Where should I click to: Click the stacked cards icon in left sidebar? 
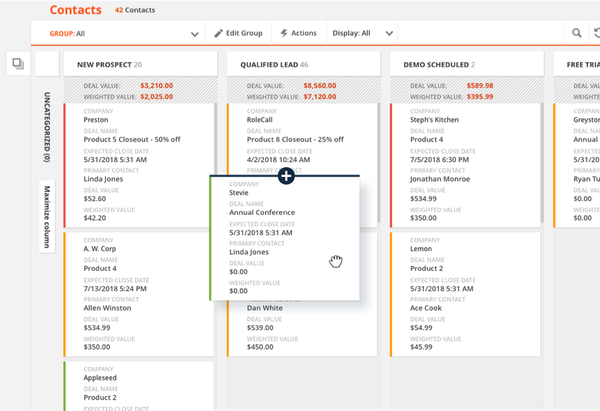[x=17, y=64]
